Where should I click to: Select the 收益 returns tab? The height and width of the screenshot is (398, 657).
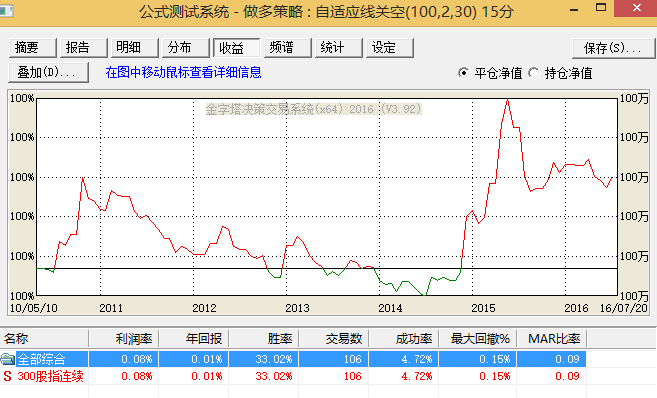click(x=237, y=48)
